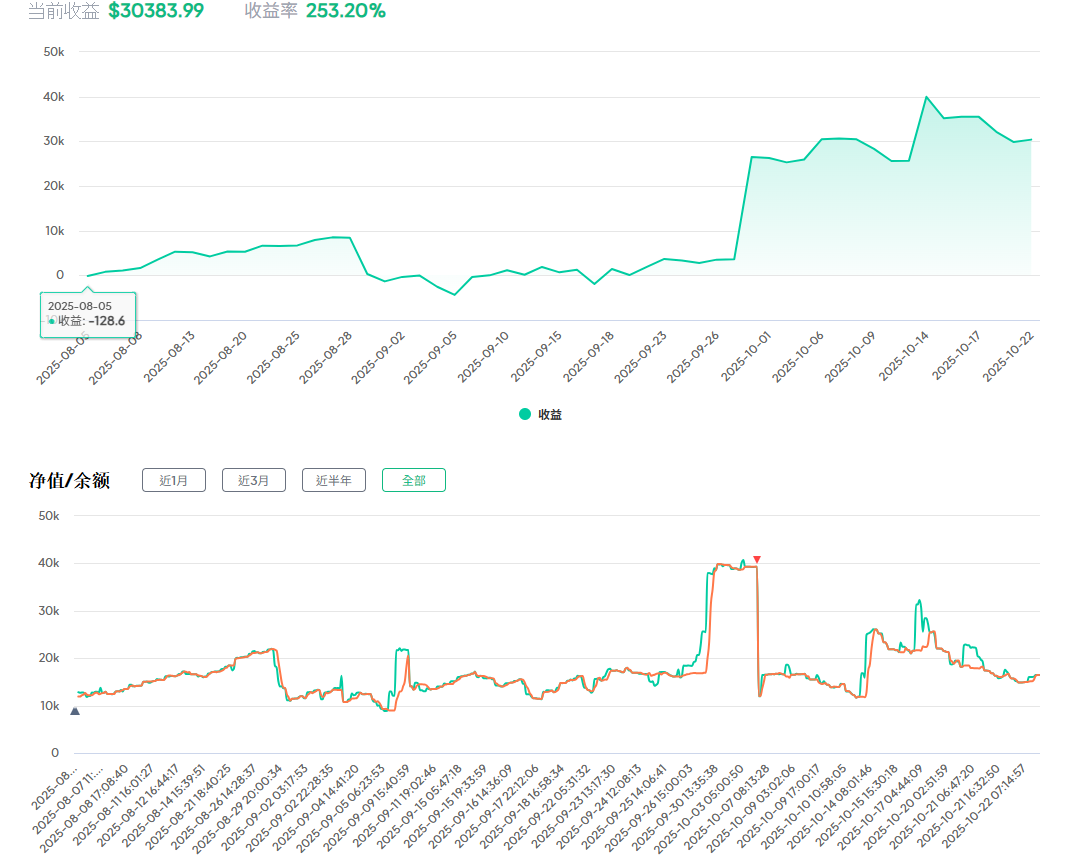Click the 40k peak of 收益 chart
1082x864 pixels.
(926, 97)
